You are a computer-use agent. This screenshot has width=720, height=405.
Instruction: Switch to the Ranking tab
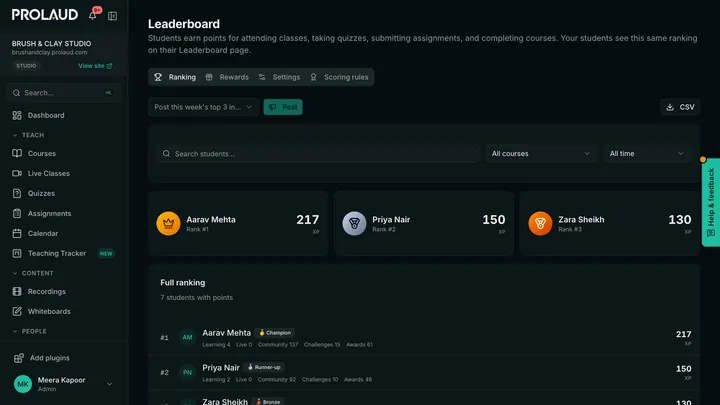click(x=175, y=77)
